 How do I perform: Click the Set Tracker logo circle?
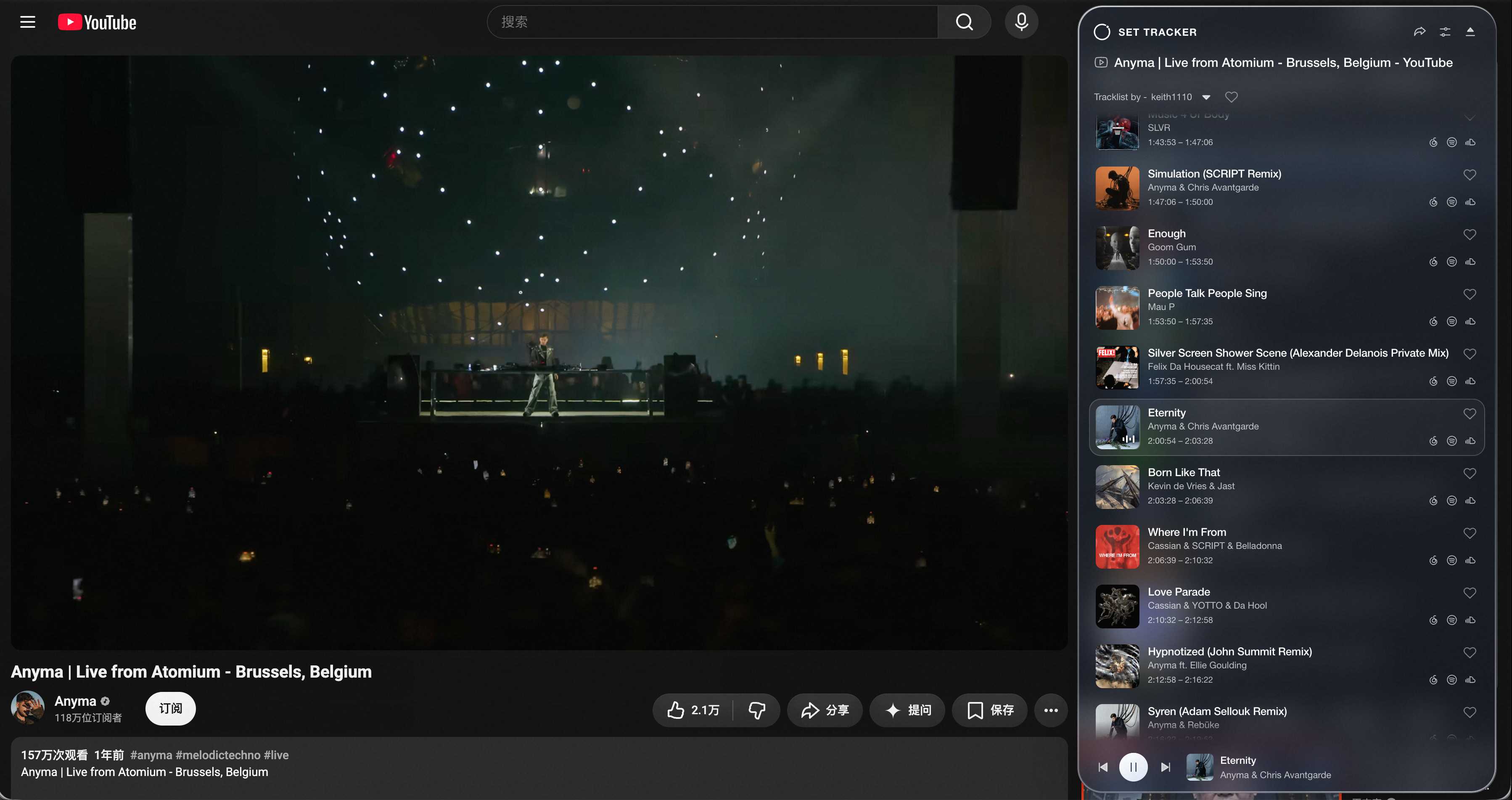click(1102, 32)
